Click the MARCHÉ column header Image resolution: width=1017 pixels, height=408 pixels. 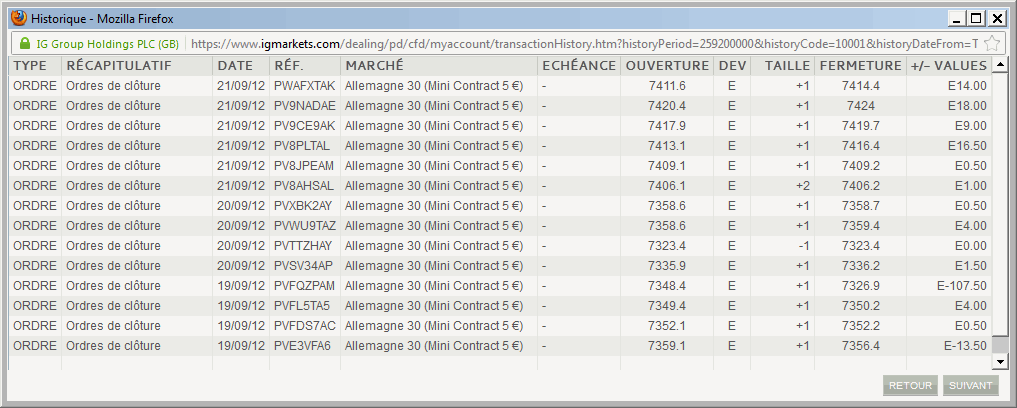(374, 66)
